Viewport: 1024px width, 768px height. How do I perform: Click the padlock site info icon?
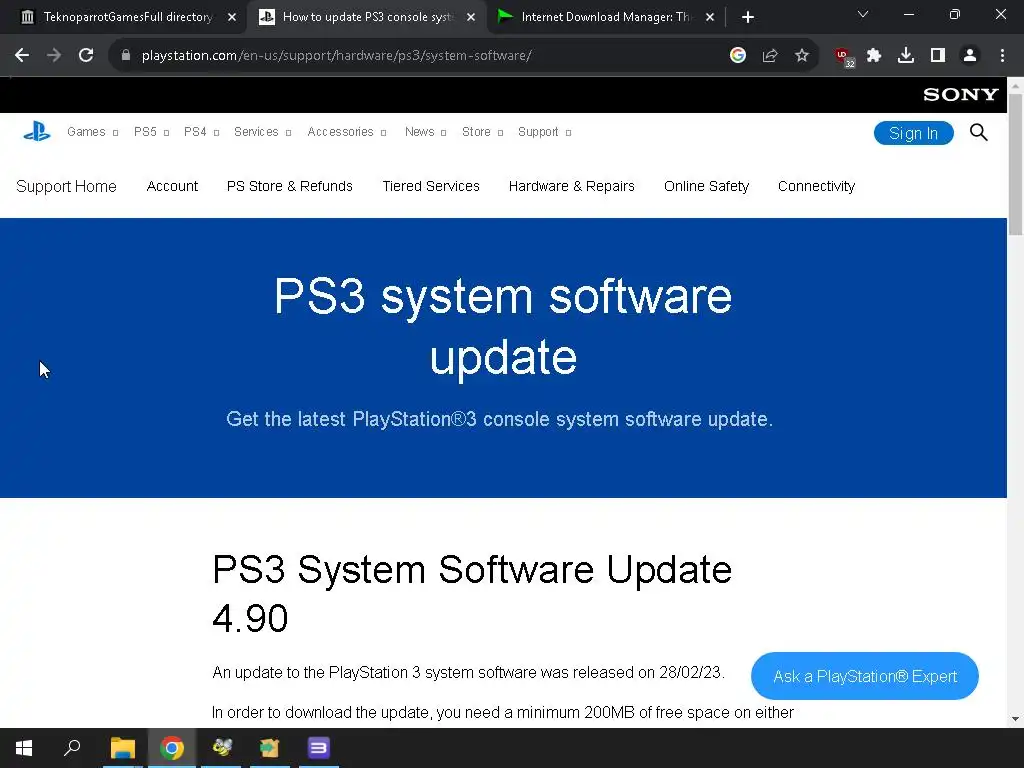[126, 56]
